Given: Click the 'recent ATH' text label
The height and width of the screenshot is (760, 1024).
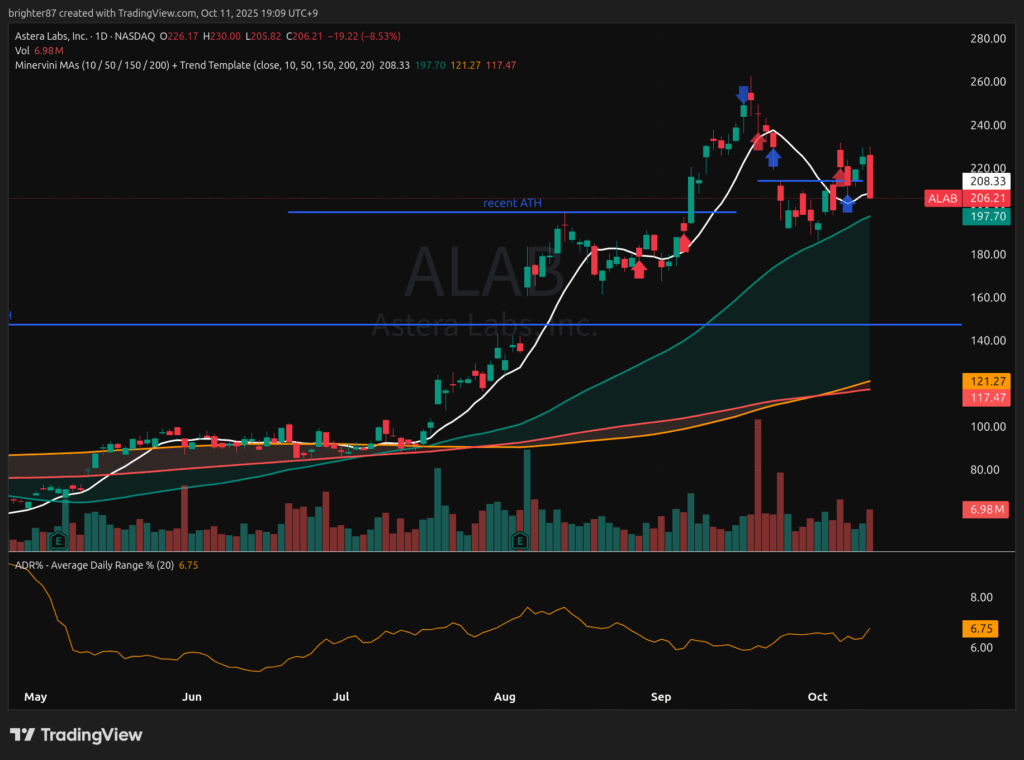Looking at the screenshot, I should pos(513,203).
